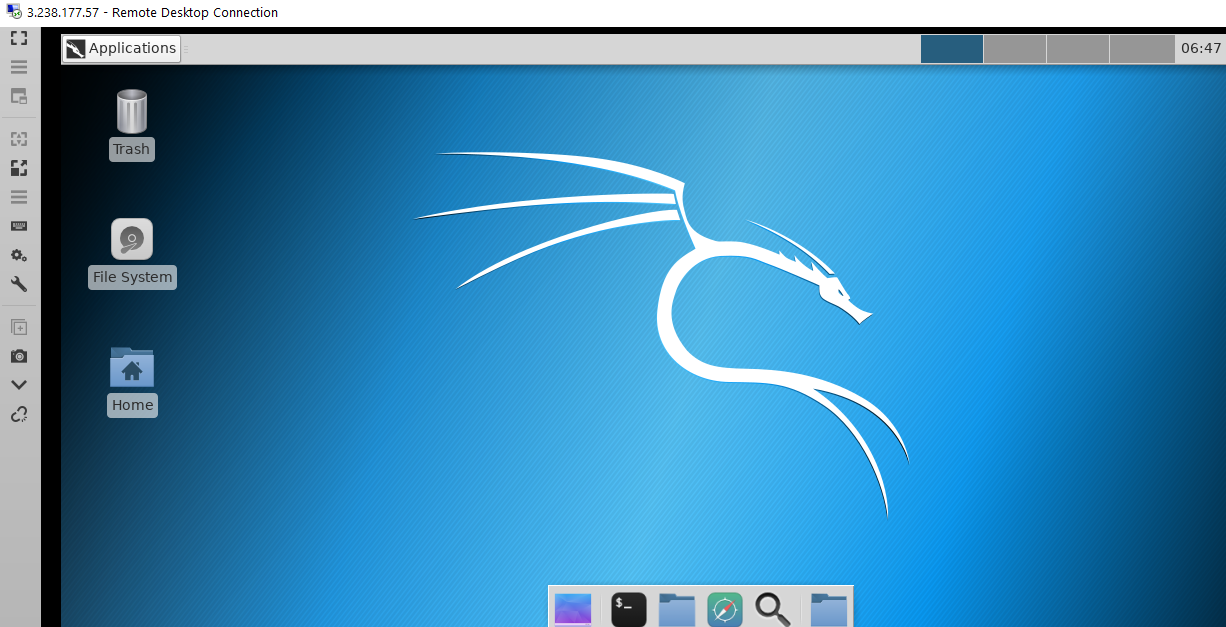
Task: Switch to the second workspace
Action: [1014, 48]
